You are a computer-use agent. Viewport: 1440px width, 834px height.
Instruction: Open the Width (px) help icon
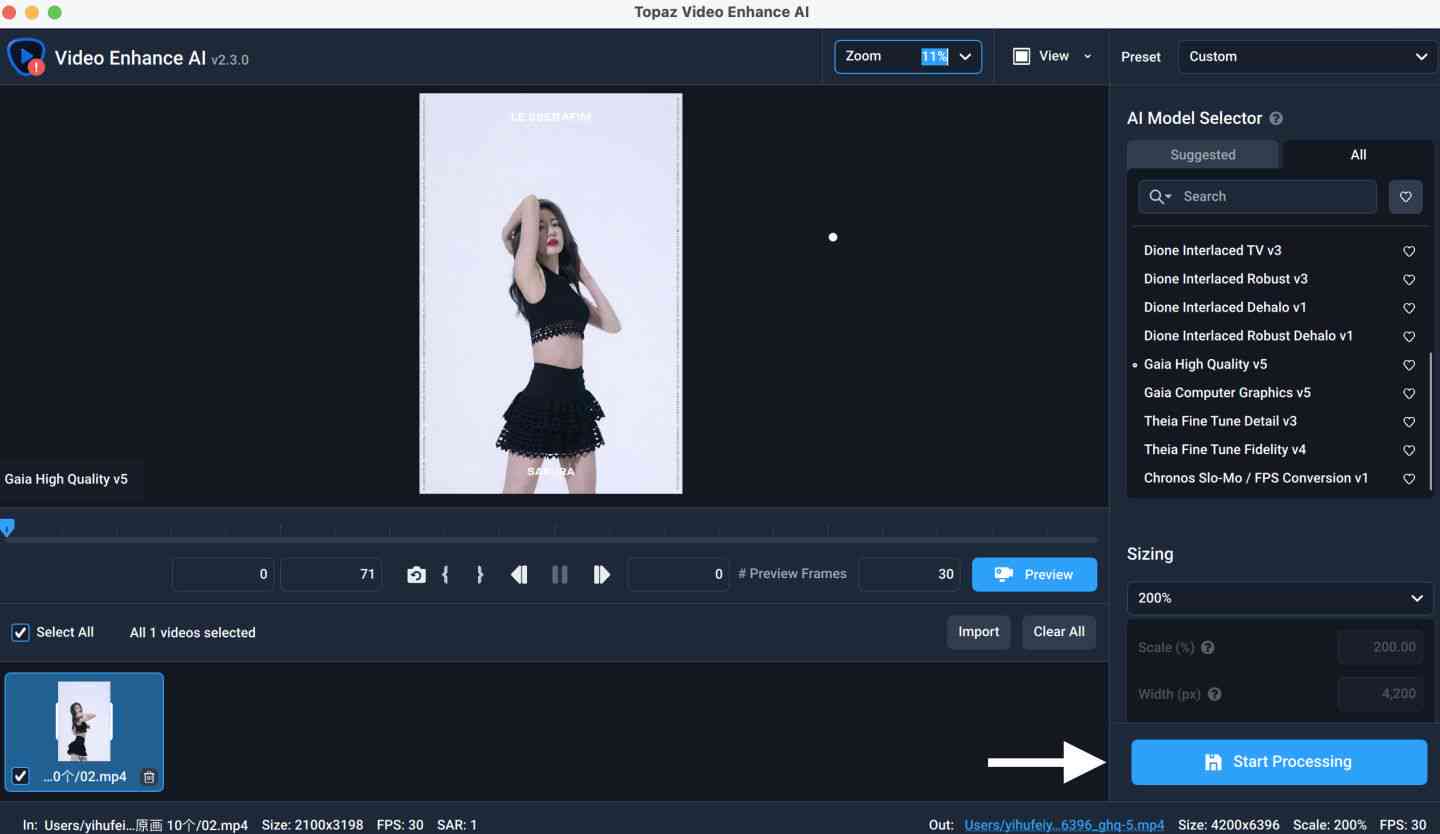point(1214,694)
